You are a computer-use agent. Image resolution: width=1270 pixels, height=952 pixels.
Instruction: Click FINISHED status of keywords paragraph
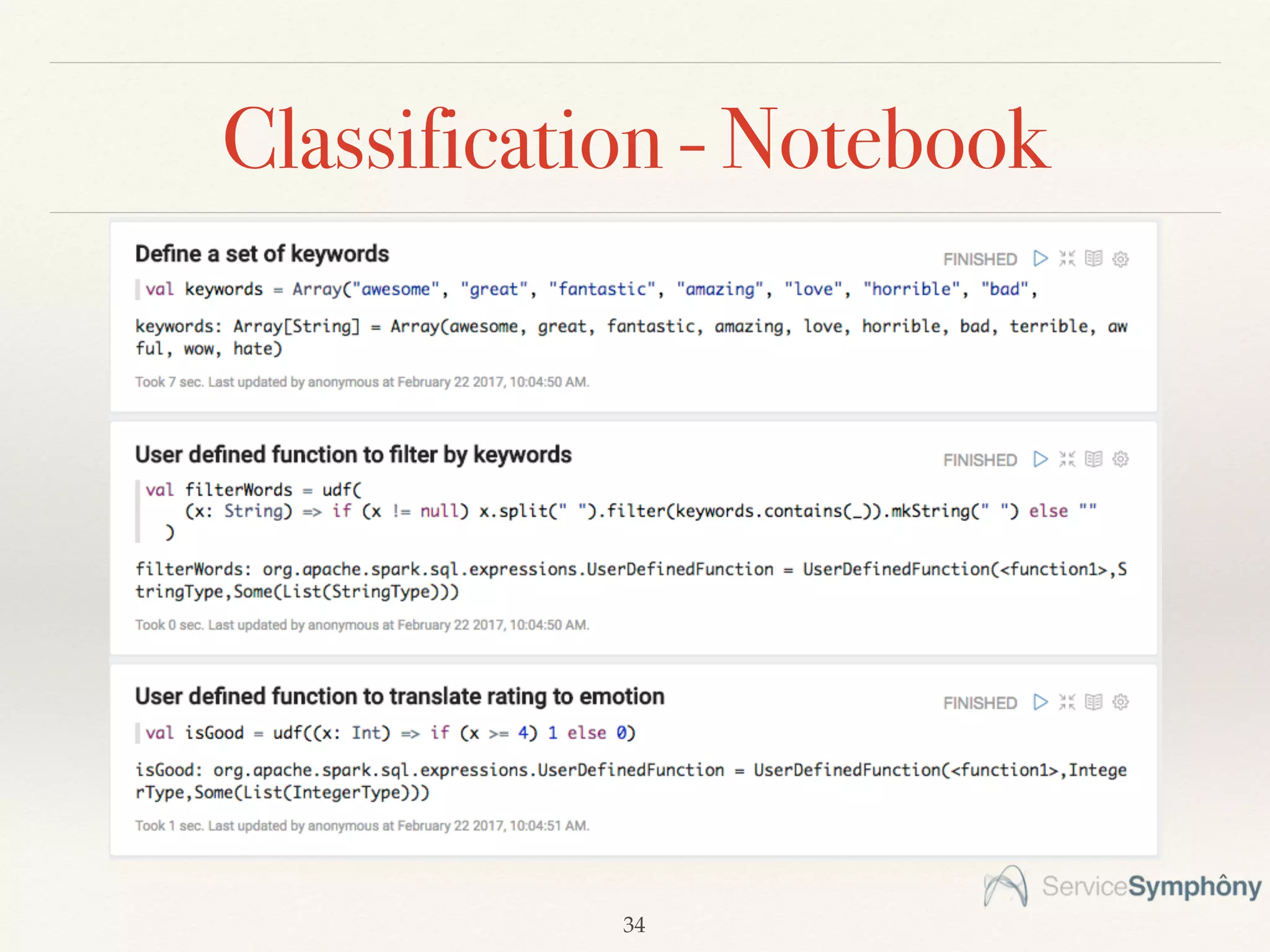980,259
